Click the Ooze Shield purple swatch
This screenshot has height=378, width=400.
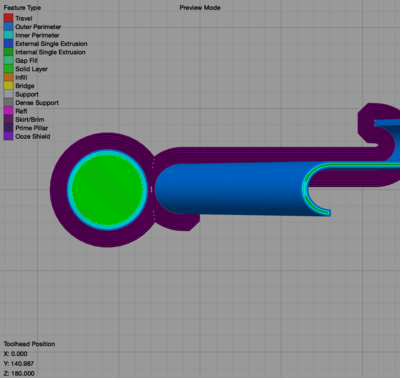pos(8,136)
